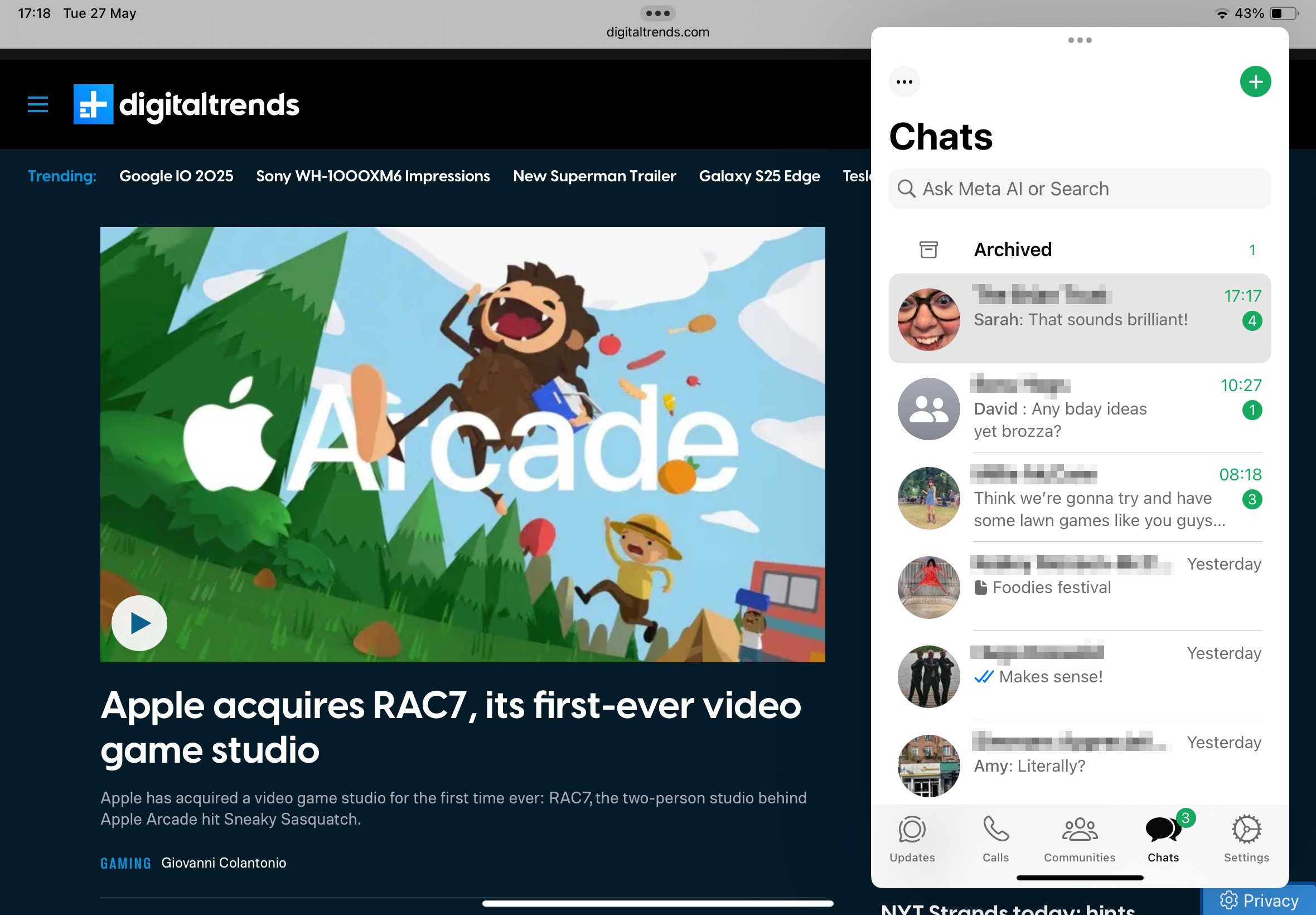
Task: Switch to the Calls tab
Action: coord(995,839)
